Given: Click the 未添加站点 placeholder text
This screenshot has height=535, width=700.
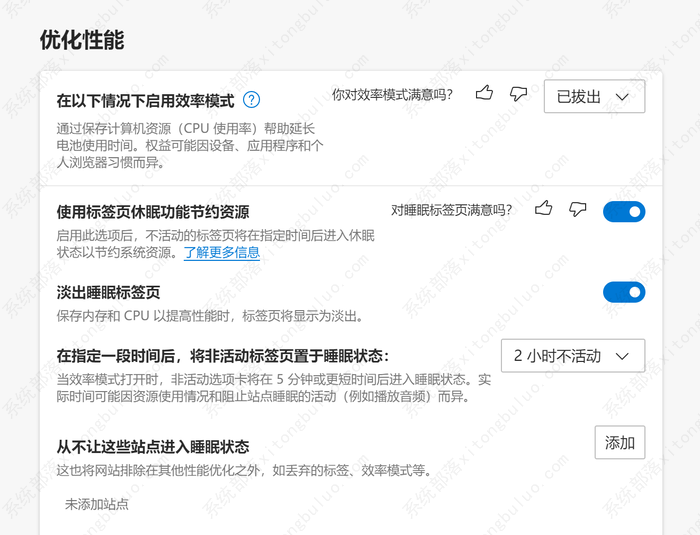Looking at the screenshot, I should pos(97,504).
